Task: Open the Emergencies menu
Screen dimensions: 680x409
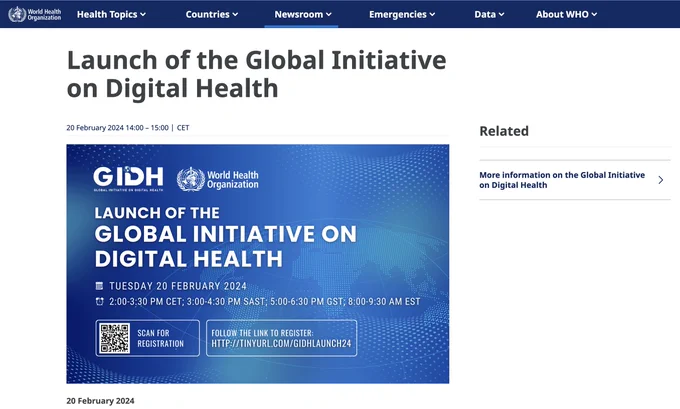Action: point(402,14)
